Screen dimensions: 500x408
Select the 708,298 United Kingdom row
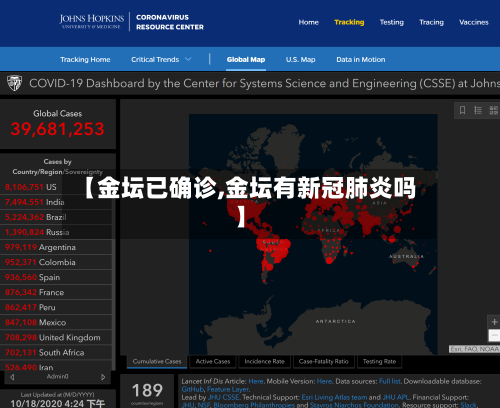[x=56, y=338]
